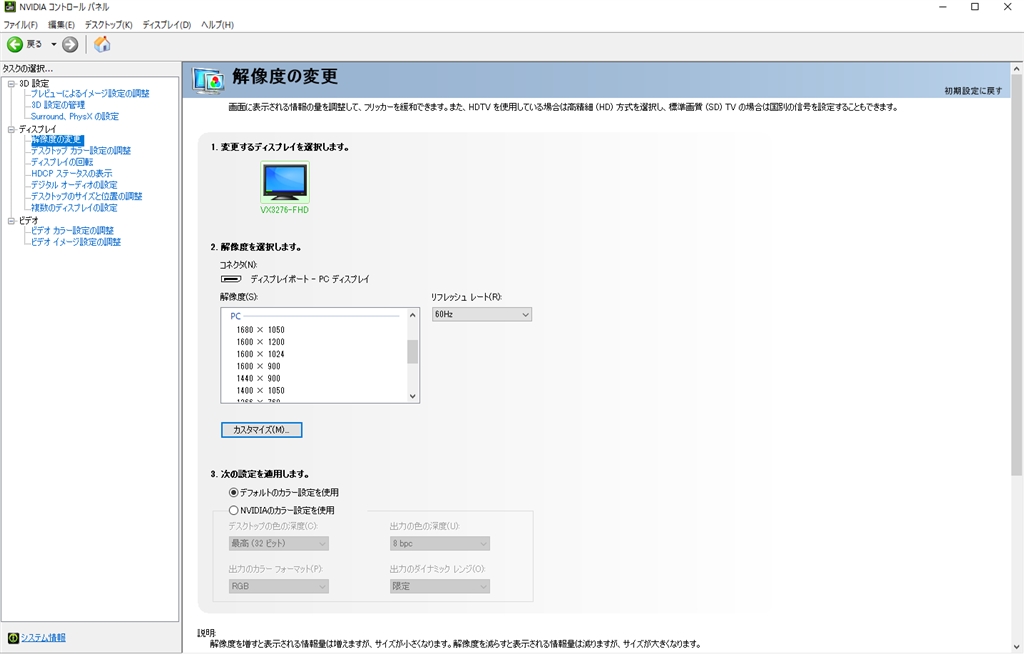This screenshot has height=654, width=1024.
Task: Open the ディスプレイ(D) menu
Action: [167, 25]
